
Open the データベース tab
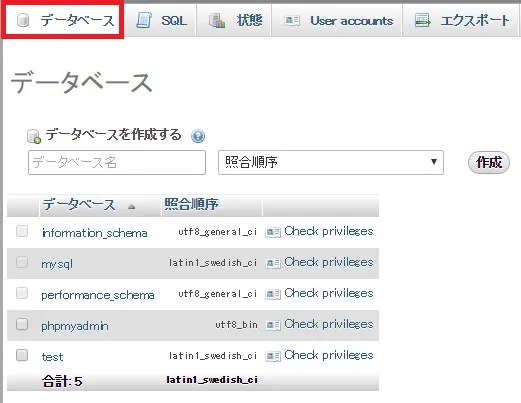coord(62,20)
